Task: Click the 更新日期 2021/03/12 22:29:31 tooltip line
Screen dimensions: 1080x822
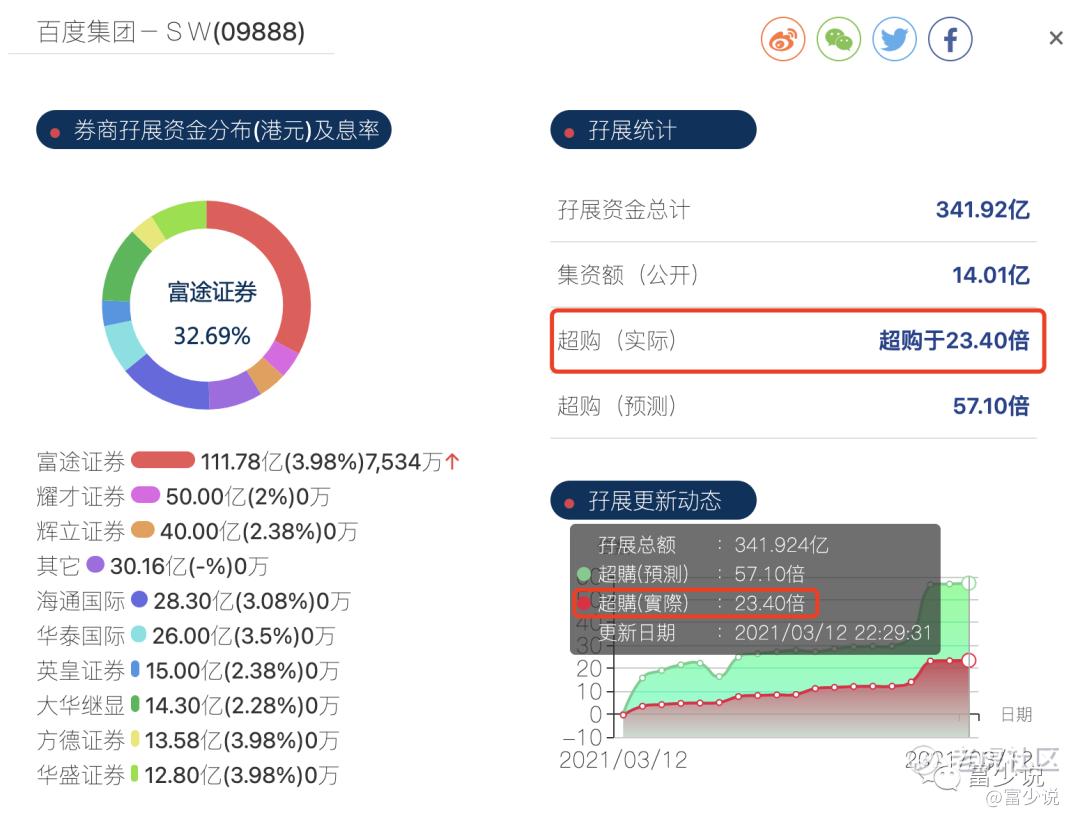Action: tap(765, 633)
